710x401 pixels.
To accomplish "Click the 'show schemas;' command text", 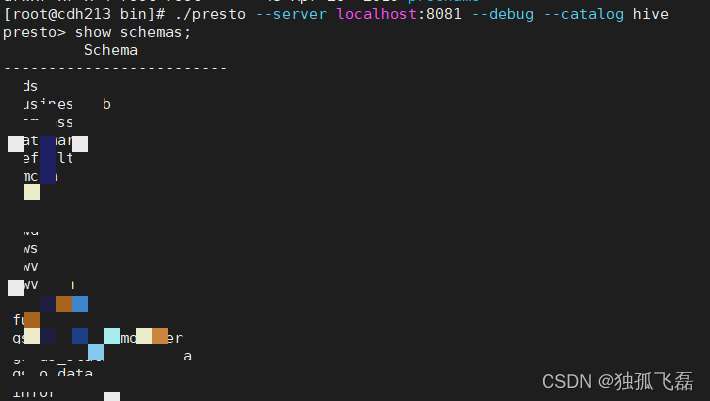I will point(133,33).
